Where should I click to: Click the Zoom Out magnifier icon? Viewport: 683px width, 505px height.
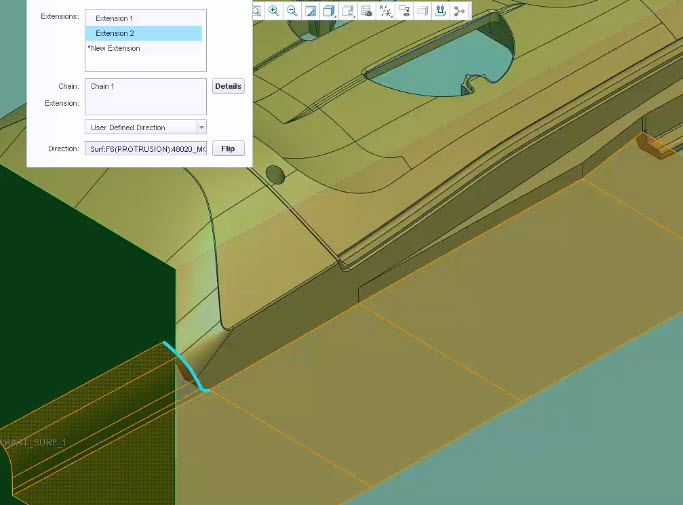pyautogui.click(x=291, y=10)
